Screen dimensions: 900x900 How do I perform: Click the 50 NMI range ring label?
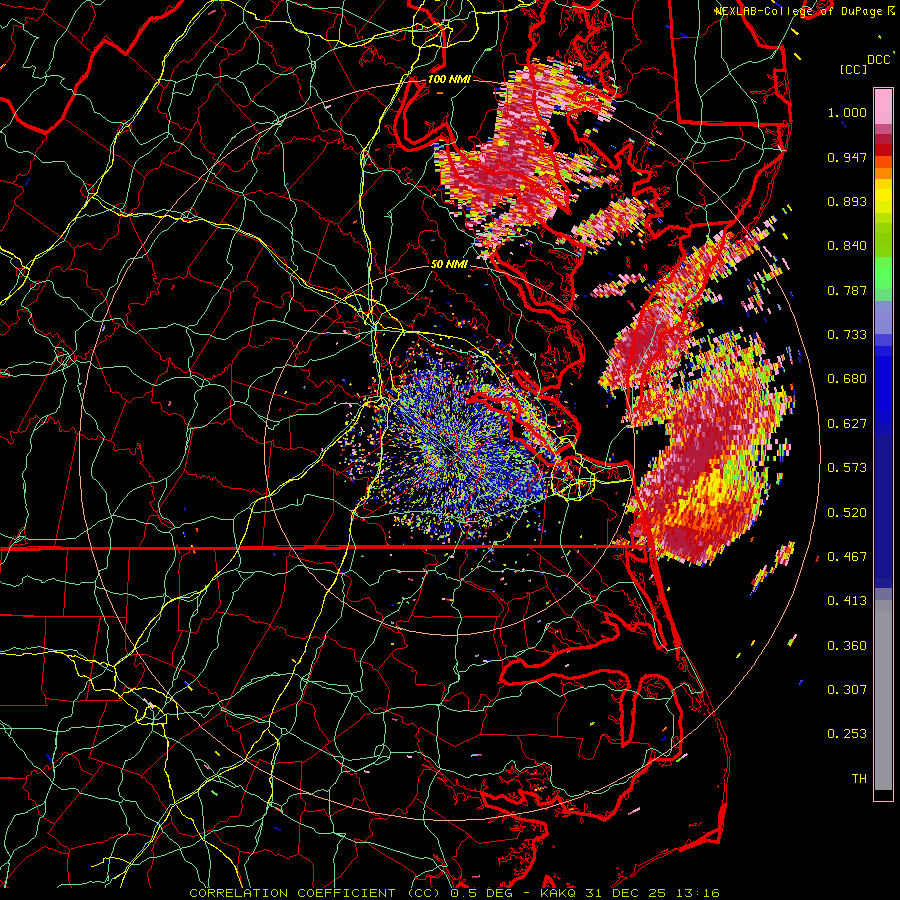(449, 265)
